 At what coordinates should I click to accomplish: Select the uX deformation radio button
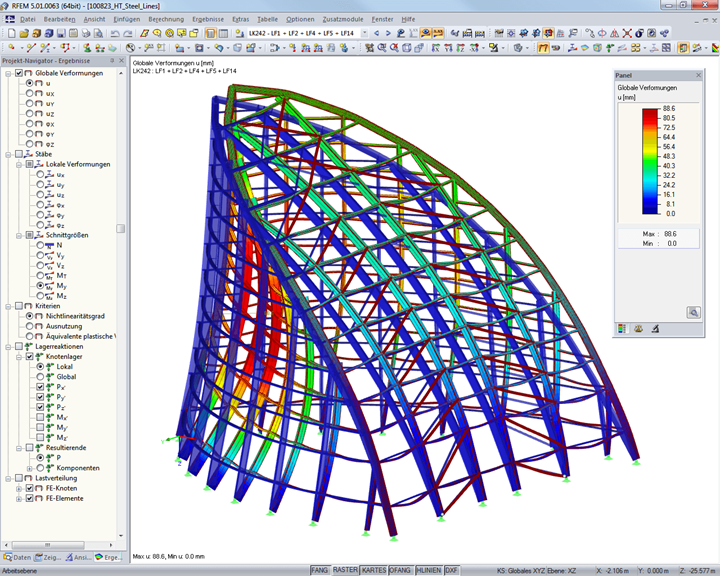(x=29, y=93)
